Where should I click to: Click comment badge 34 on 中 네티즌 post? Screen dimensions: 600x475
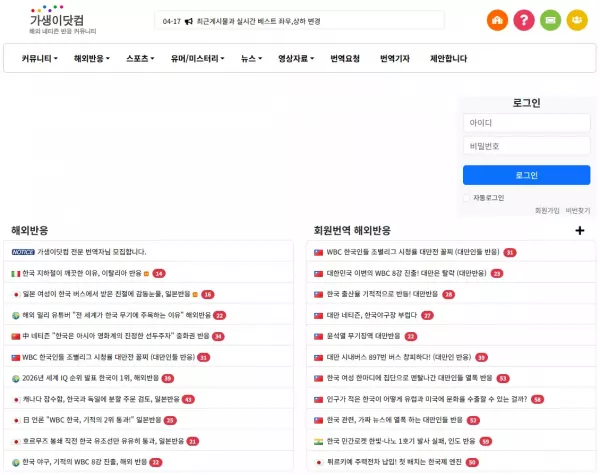pyautogui.click(x=218, y=336)
